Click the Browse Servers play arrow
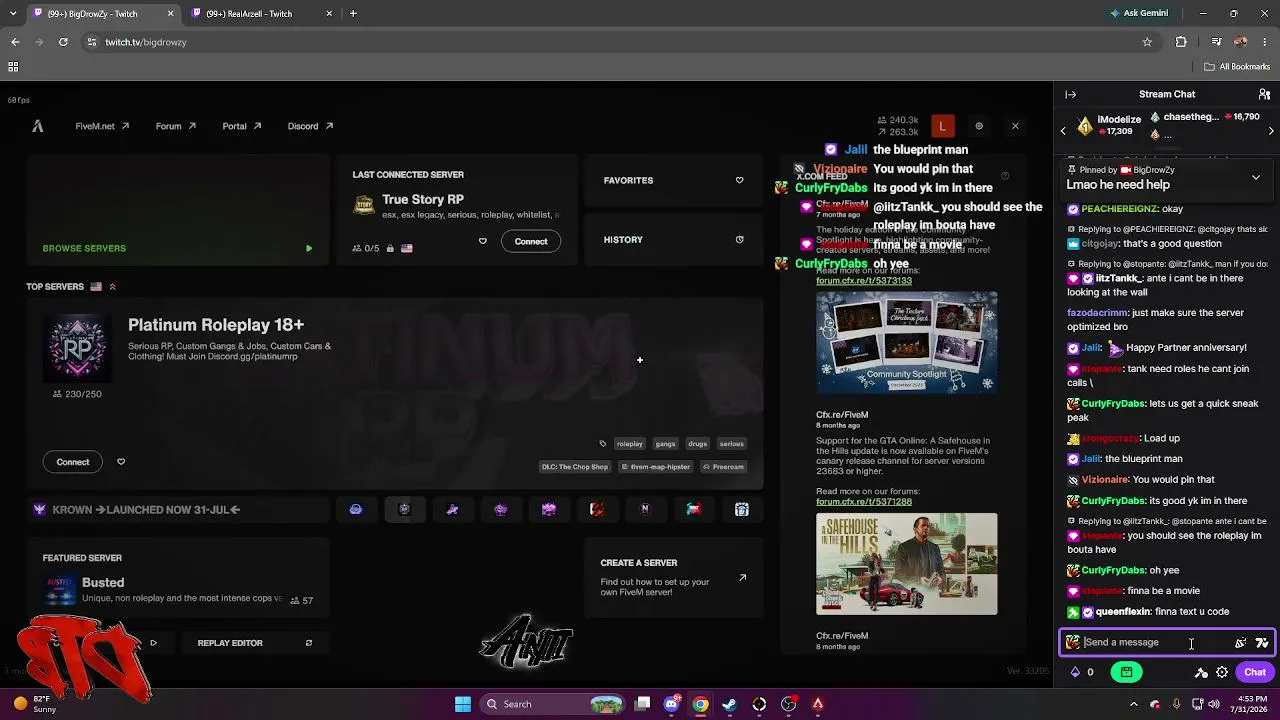 click(308, 248)
